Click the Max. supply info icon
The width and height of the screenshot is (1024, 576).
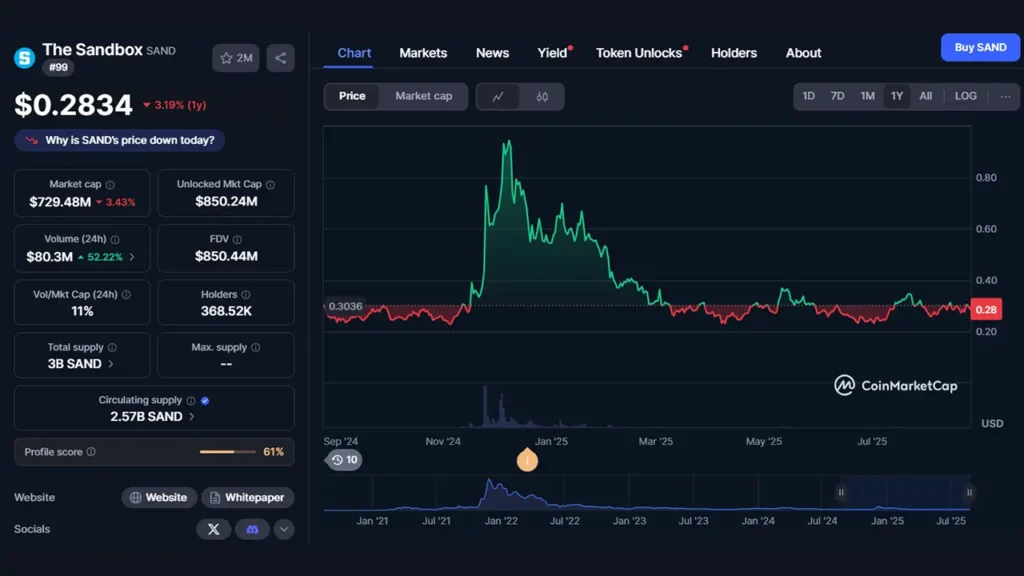click(x=255, y=347)
